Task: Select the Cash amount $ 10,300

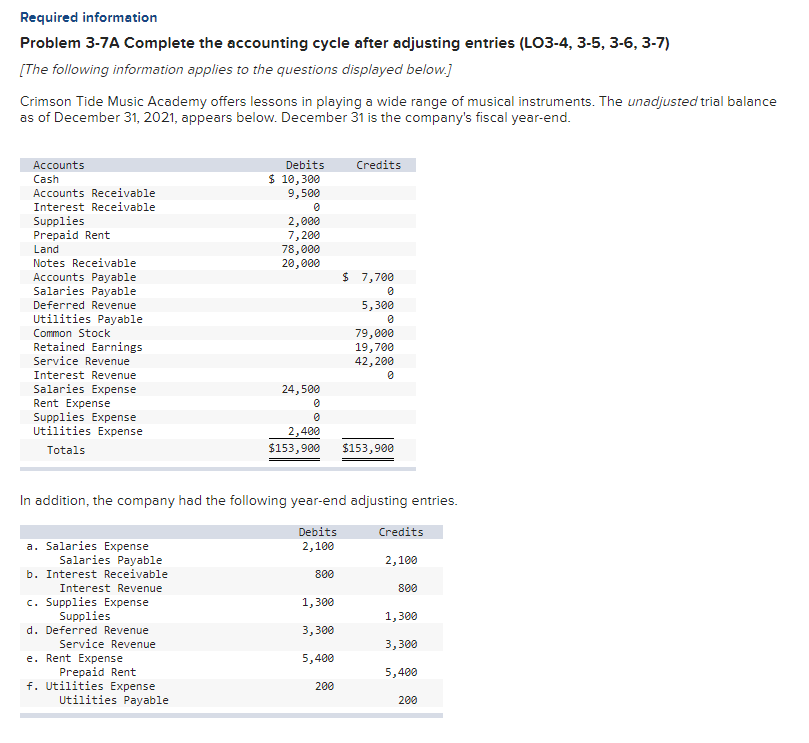Action: tap(294, 179)
